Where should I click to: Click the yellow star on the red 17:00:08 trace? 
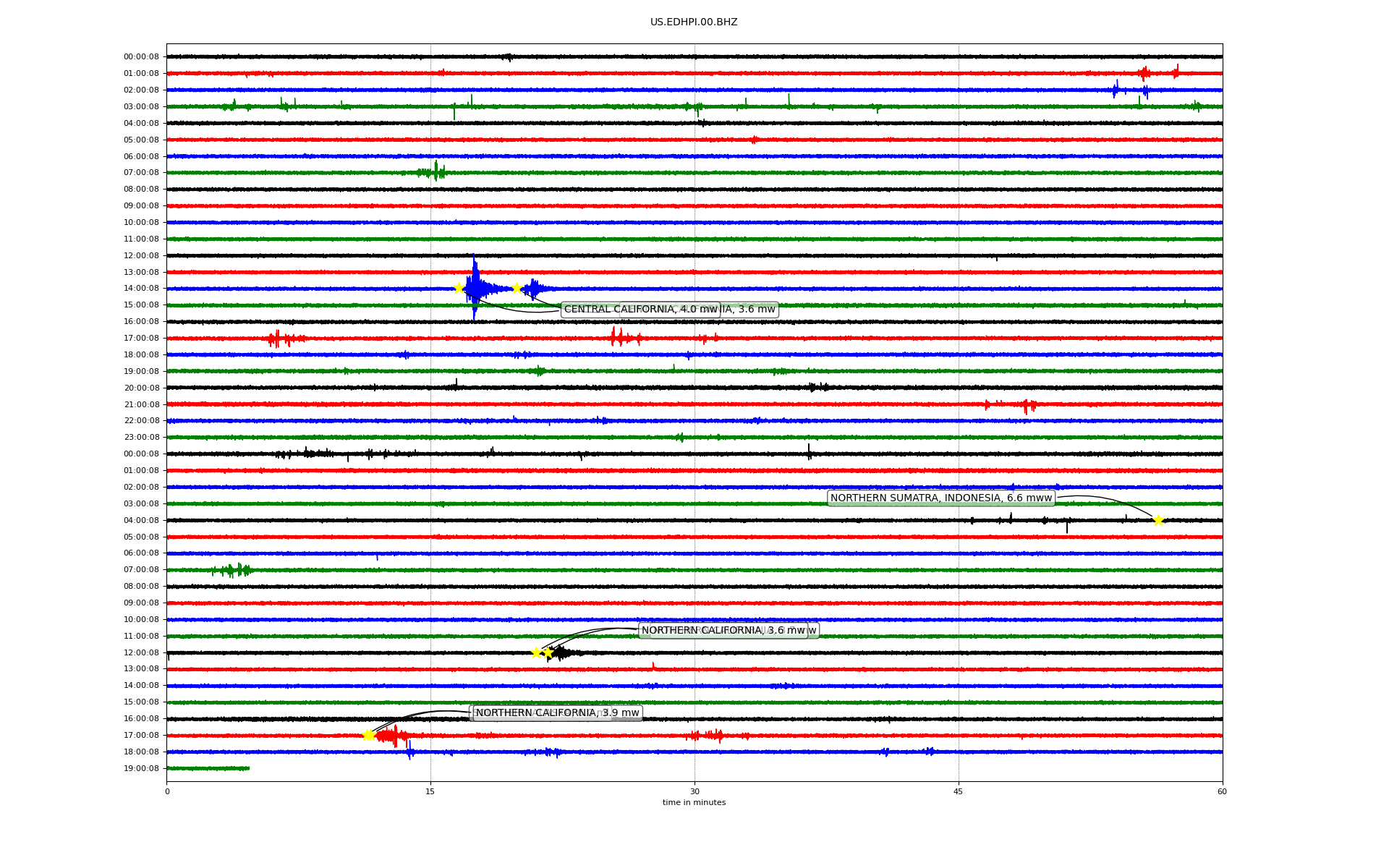coord(368,735)
